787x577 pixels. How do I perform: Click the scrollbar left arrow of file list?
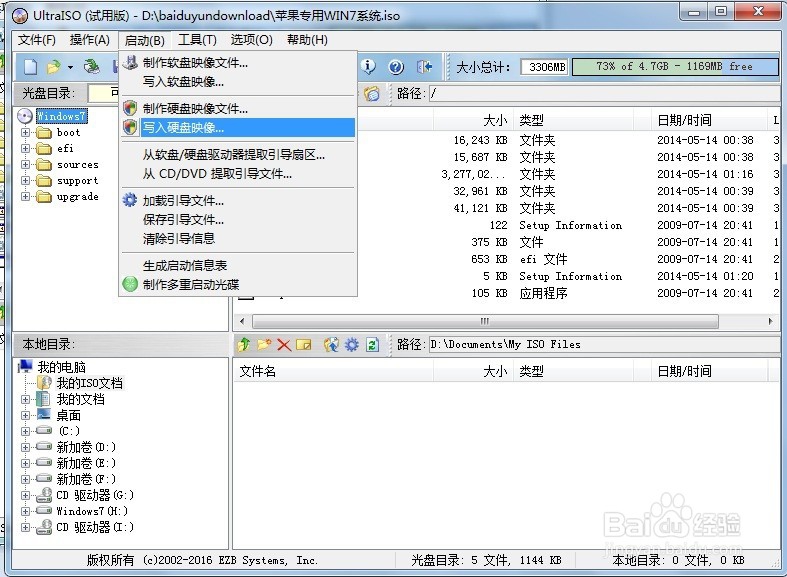tap(242, 321)
